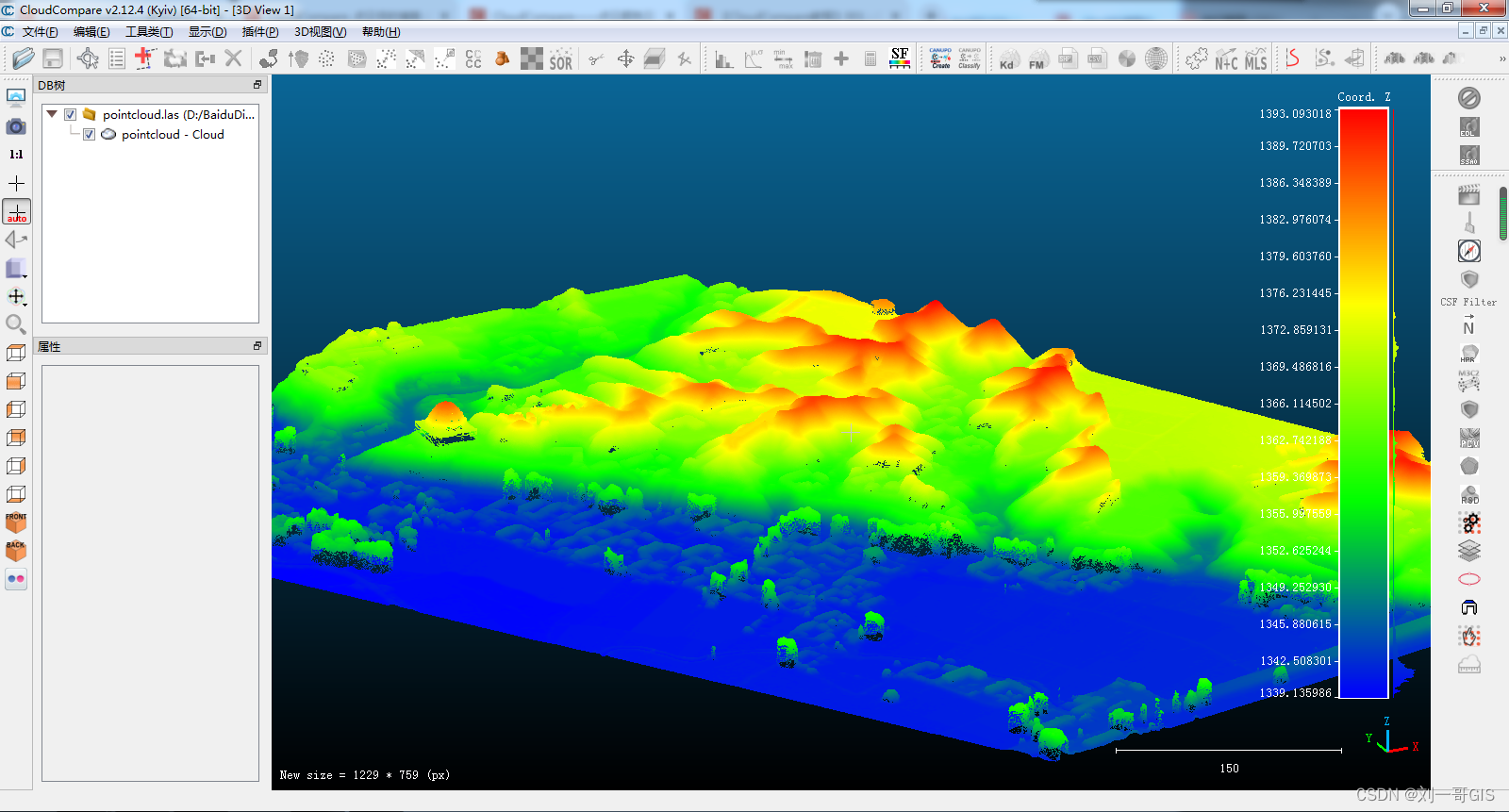Click the right toolbar vertical scrollbar
1509x812 pixels.
(x=1503, y=213)
